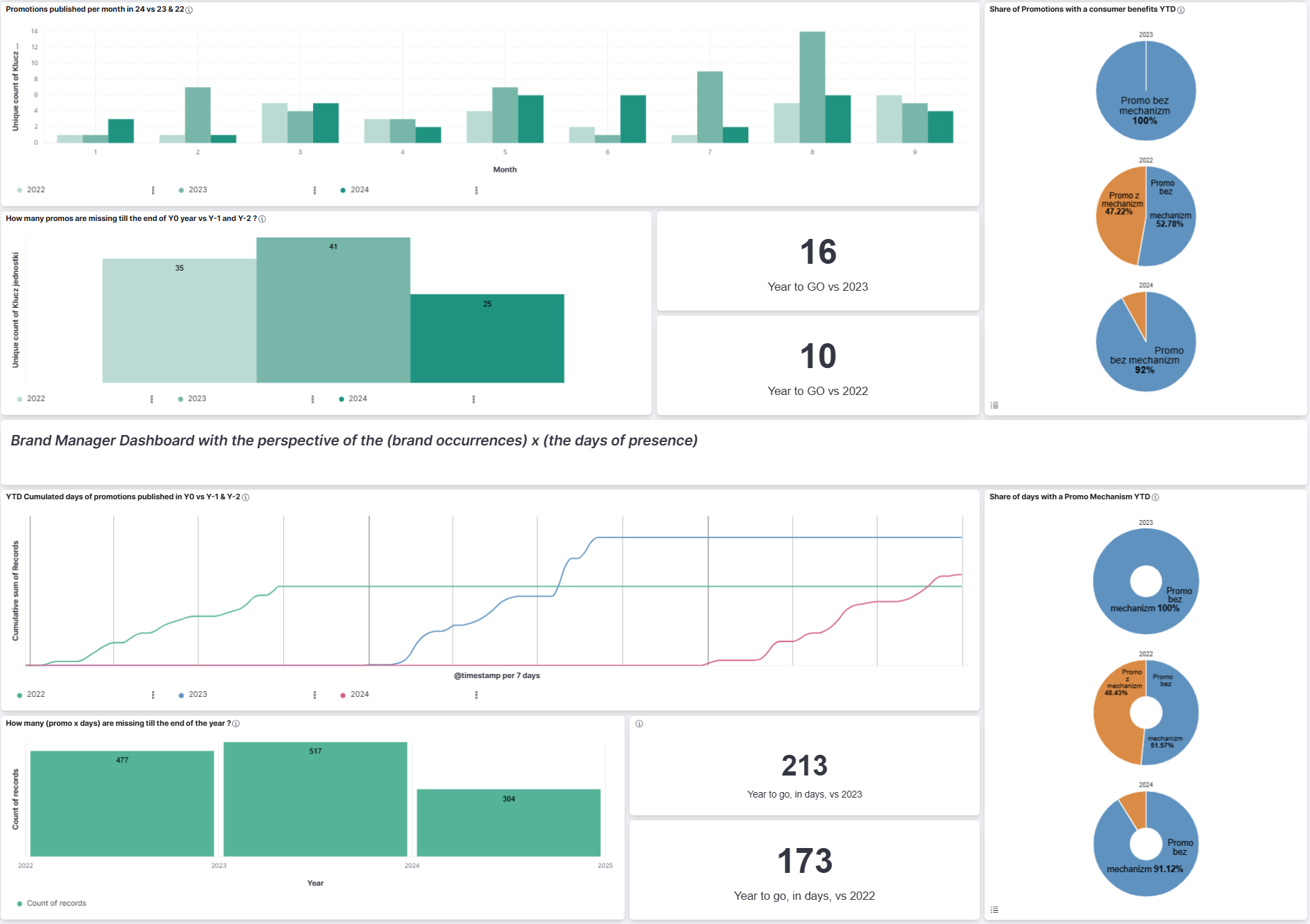Click @timestamp per 7 days axis label

point(497,675)
